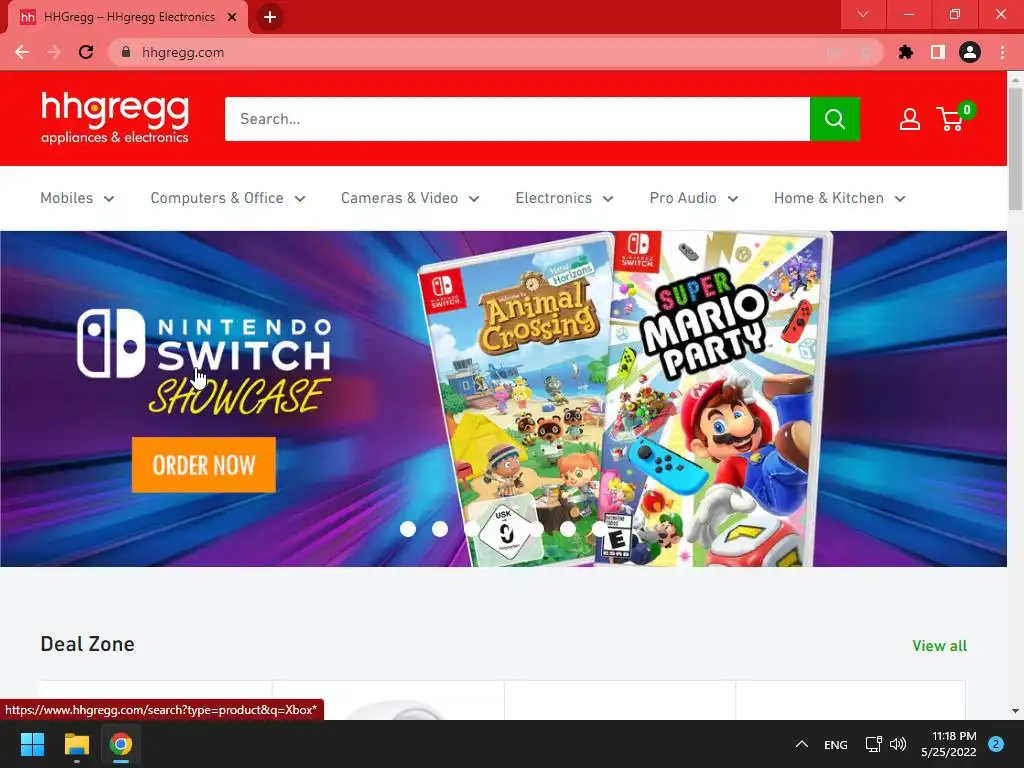Click the hhgregg.com address bar
The width and height of the screenshot is (1024, 768).
coord(496,52)
